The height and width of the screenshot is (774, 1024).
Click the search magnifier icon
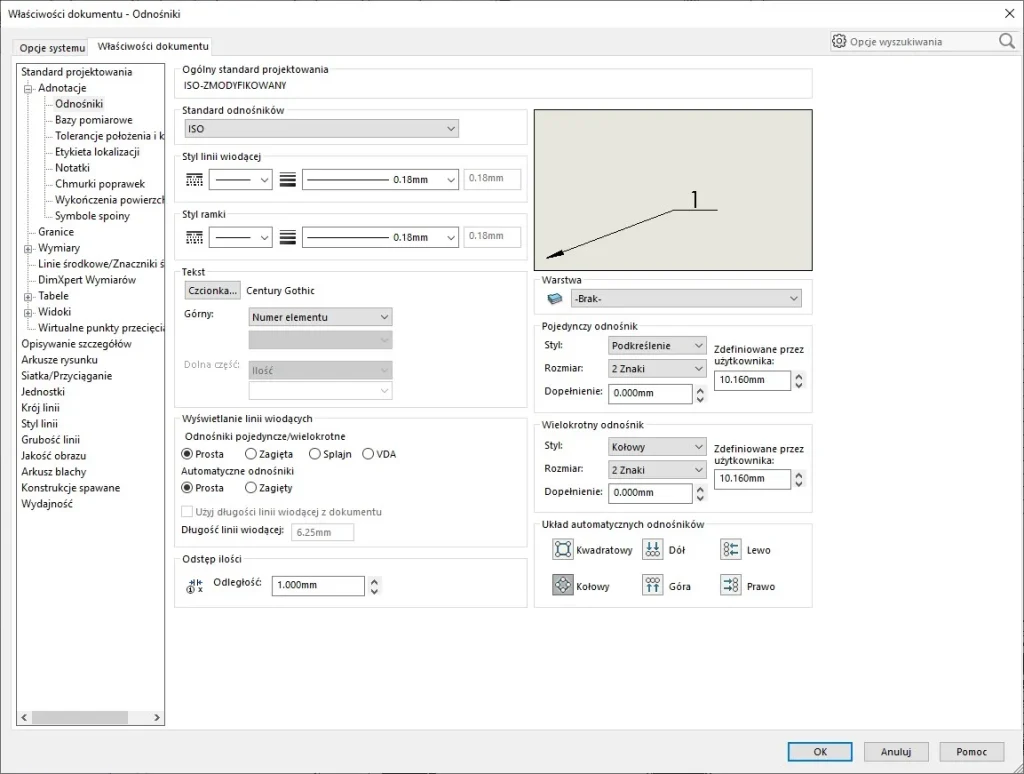pos(1007,41)
